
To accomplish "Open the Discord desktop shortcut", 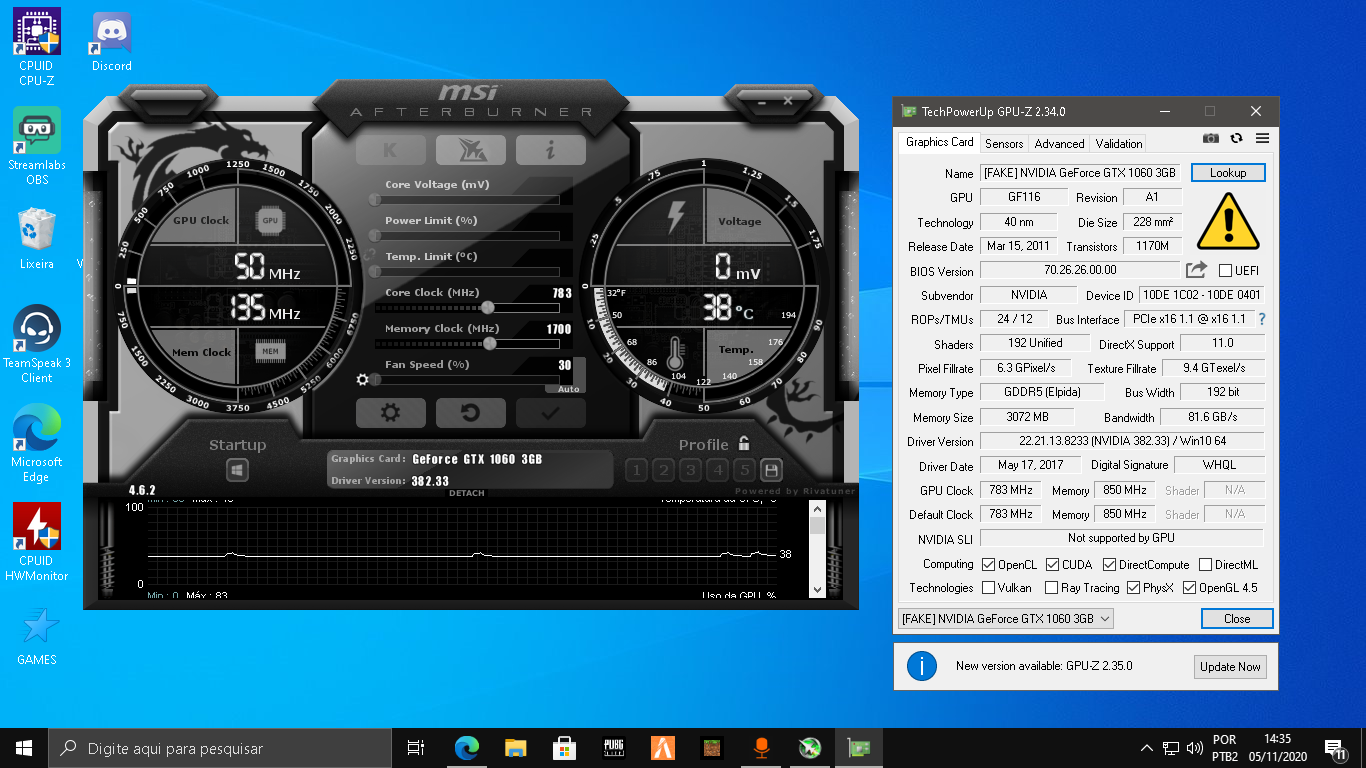I will tap(112, 42).
